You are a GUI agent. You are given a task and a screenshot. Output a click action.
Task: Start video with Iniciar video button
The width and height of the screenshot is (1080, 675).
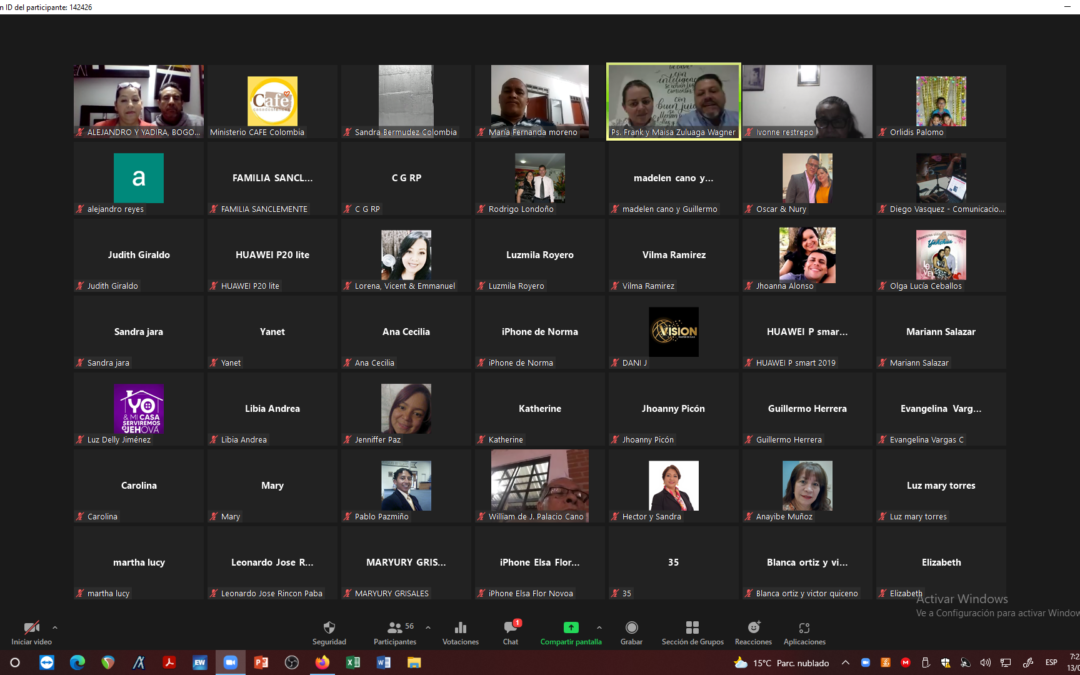(31, 631)
